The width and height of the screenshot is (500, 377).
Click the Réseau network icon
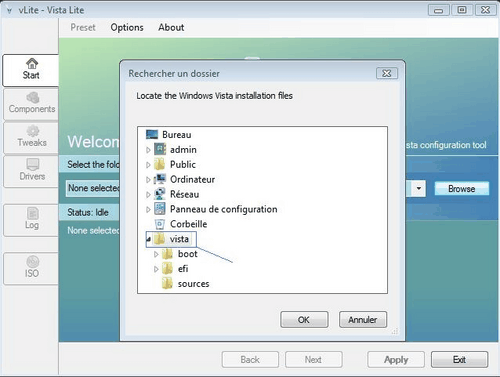[160, 194]
